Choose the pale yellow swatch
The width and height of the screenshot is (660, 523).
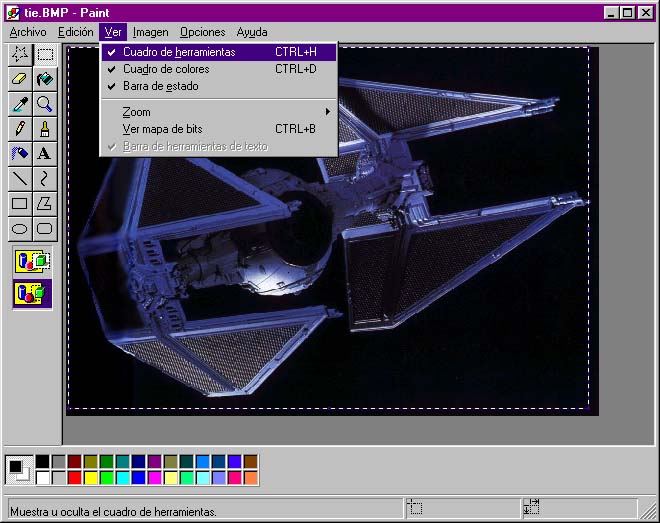coord(170,478)
